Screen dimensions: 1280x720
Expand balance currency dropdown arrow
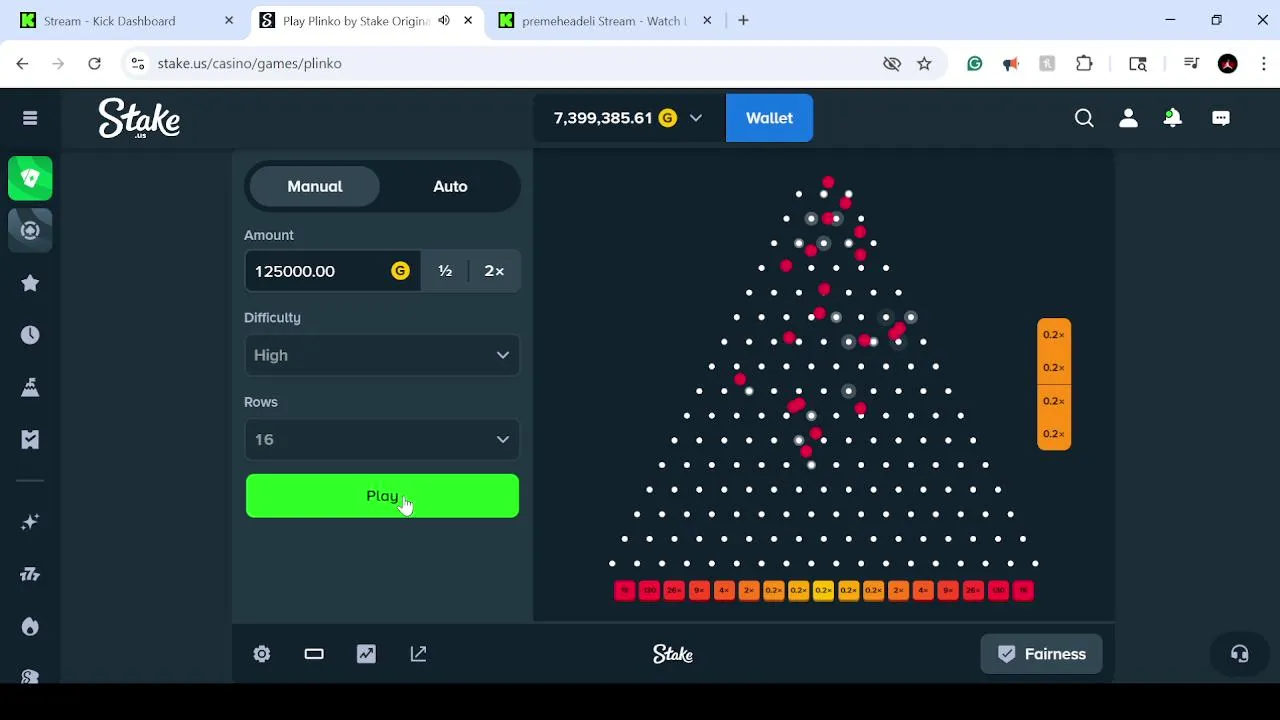pyautogui.click(x=696, y=118)
